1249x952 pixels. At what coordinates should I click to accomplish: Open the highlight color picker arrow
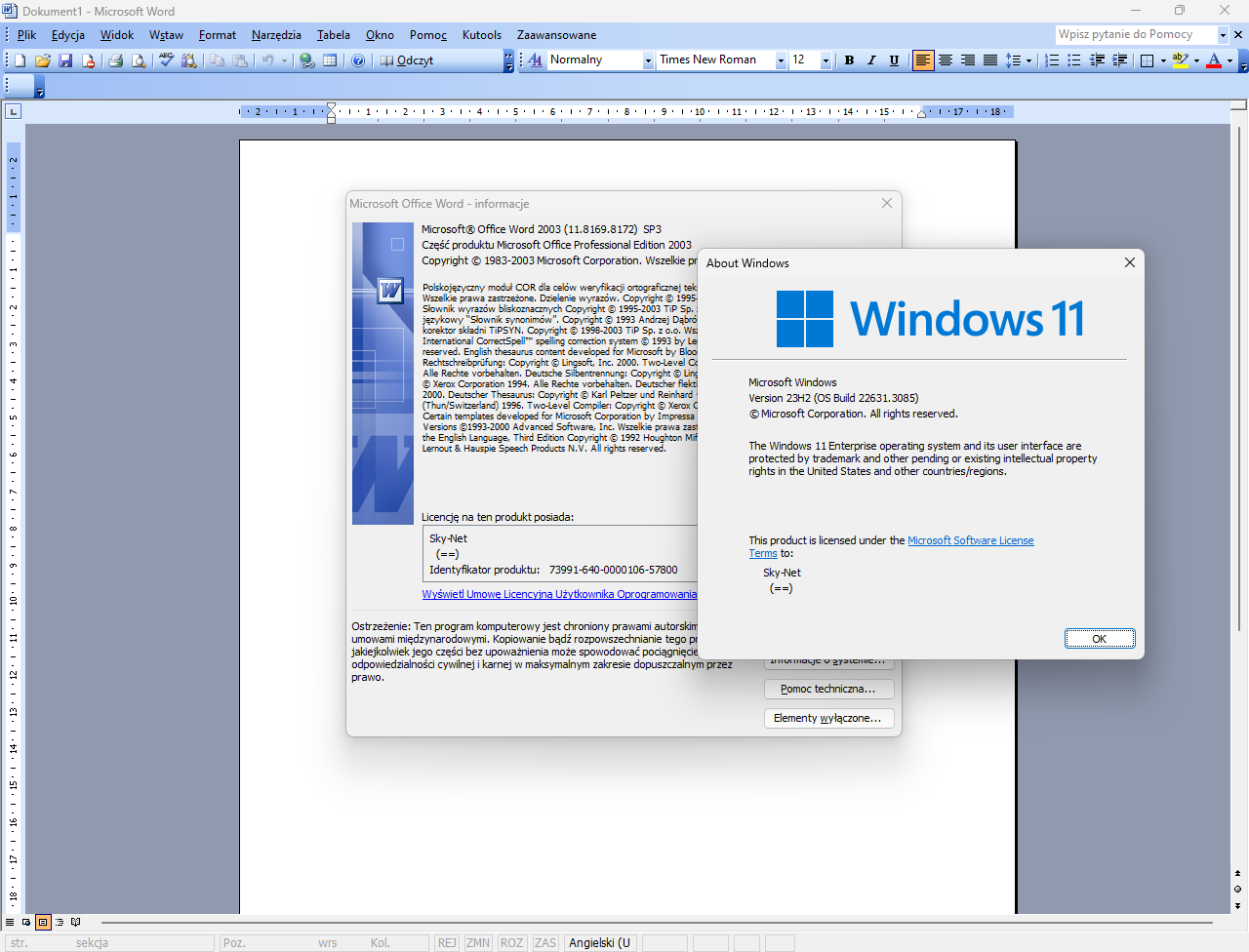1196,60
